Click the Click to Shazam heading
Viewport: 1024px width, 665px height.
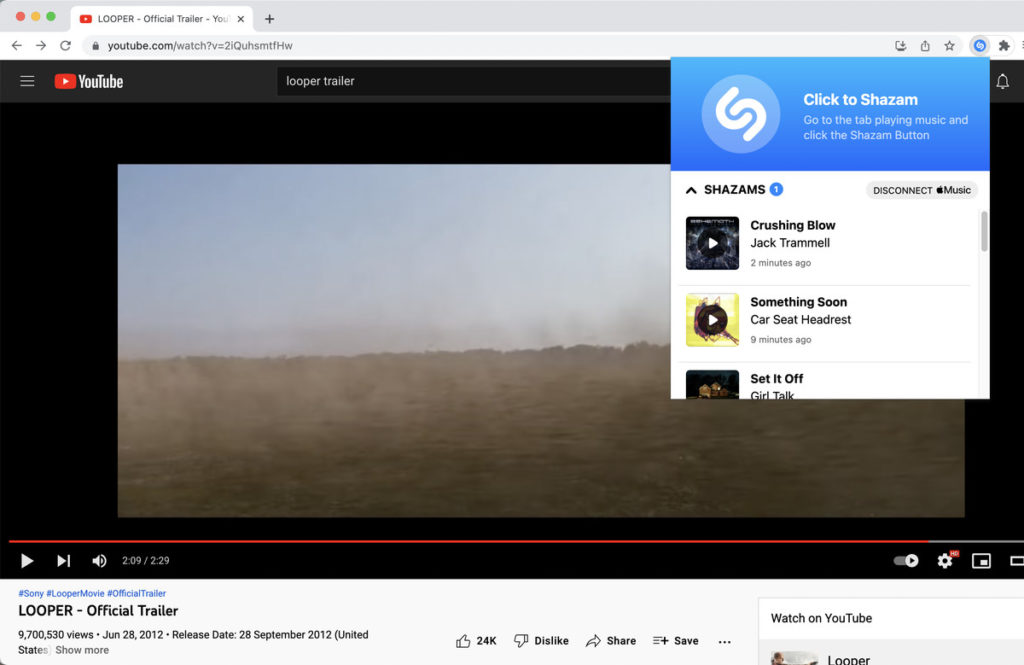pyautogui.click(x=860, y=99)
